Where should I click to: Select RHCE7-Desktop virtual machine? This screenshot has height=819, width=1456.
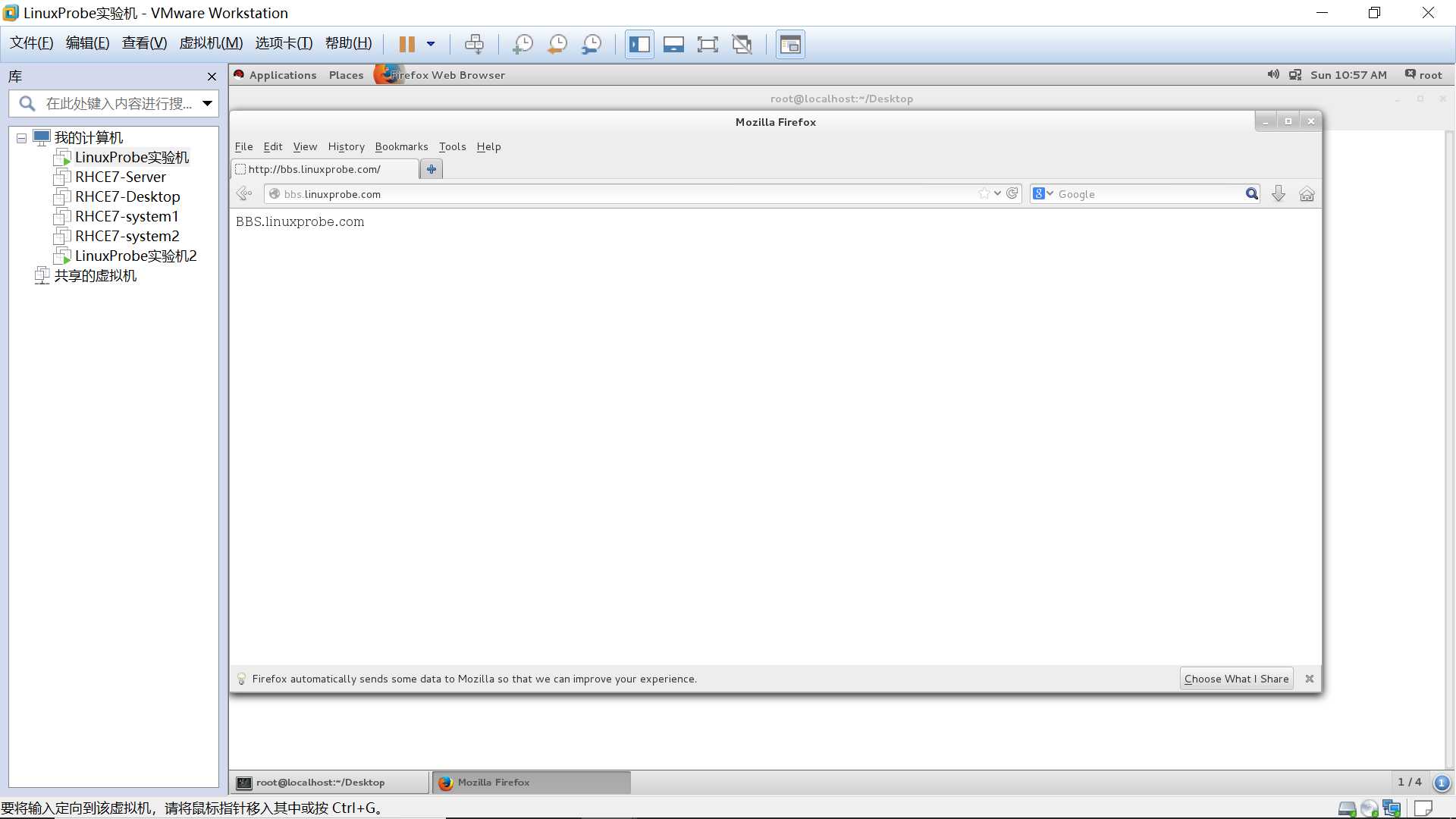coord(127,196)
